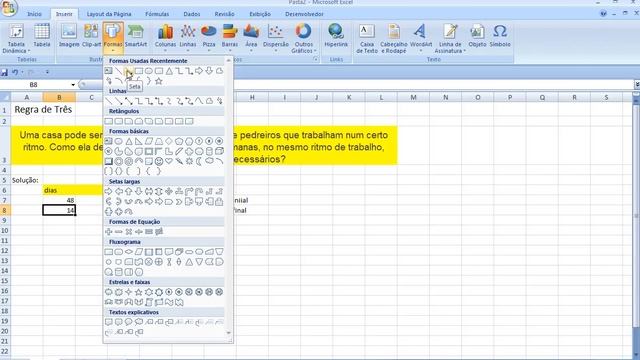The width and height of the screenshot is (640, 360).
Task: Pick the smiley face basic shape
Action: [x=159, y=161]
